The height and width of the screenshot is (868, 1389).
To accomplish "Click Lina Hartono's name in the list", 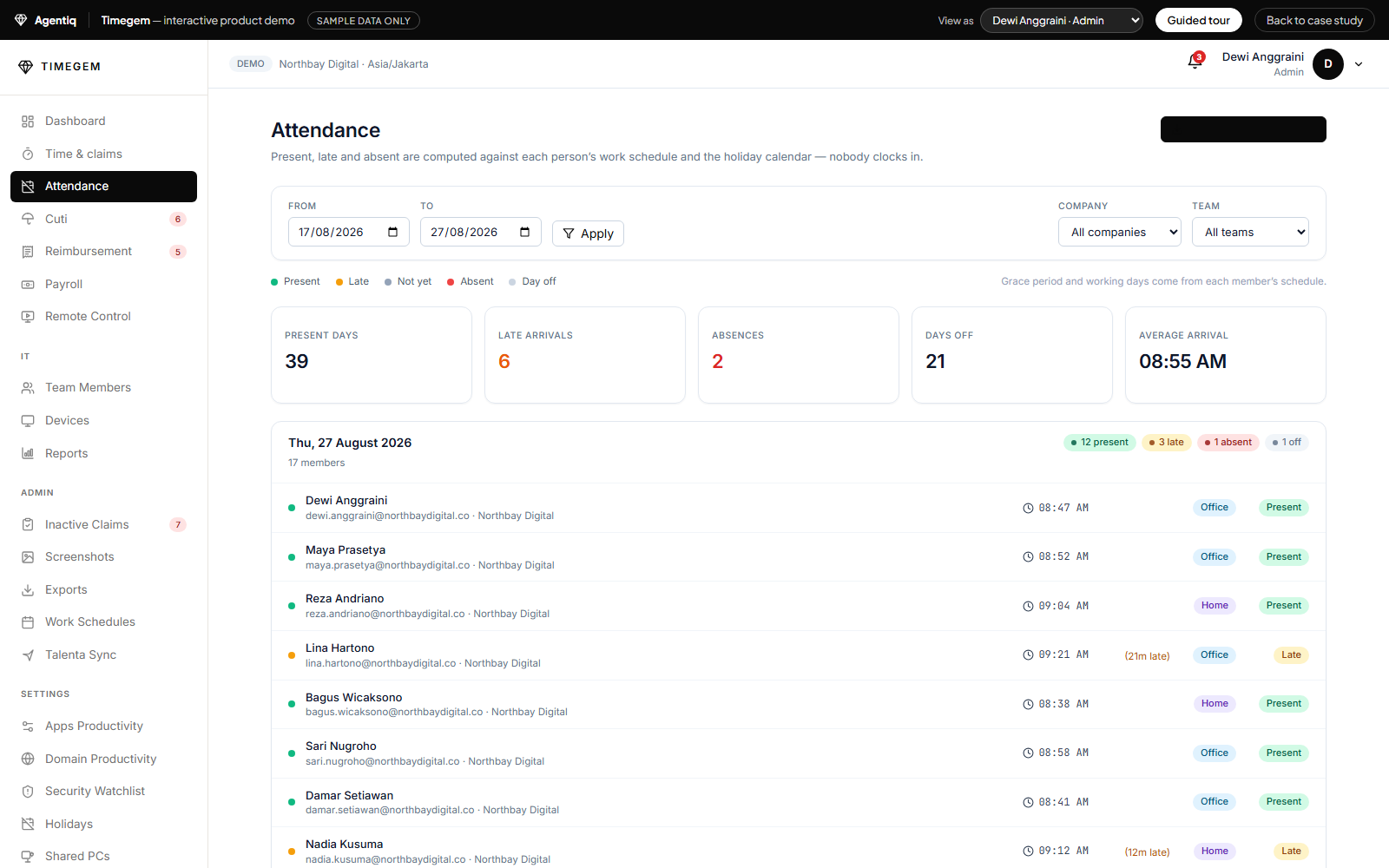I will click(x=340, y=648).
